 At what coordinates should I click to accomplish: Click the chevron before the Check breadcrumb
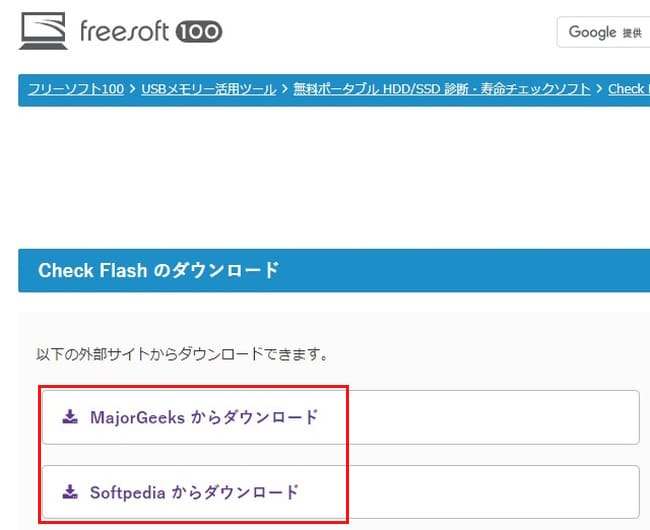[x=598, y=89]
